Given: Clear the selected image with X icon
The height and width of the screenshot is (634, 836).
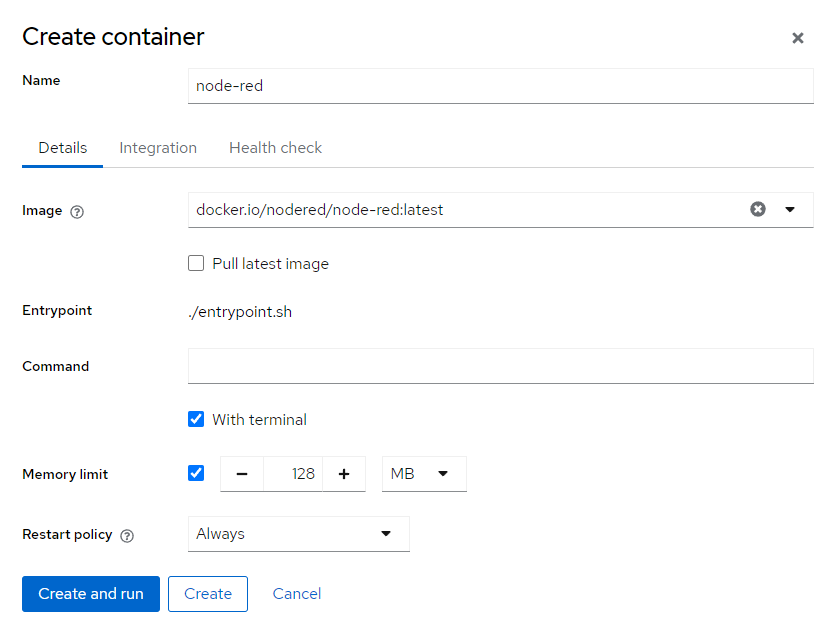Looking at the screenshot, I should pyautogui.click(x=758, y=209).
